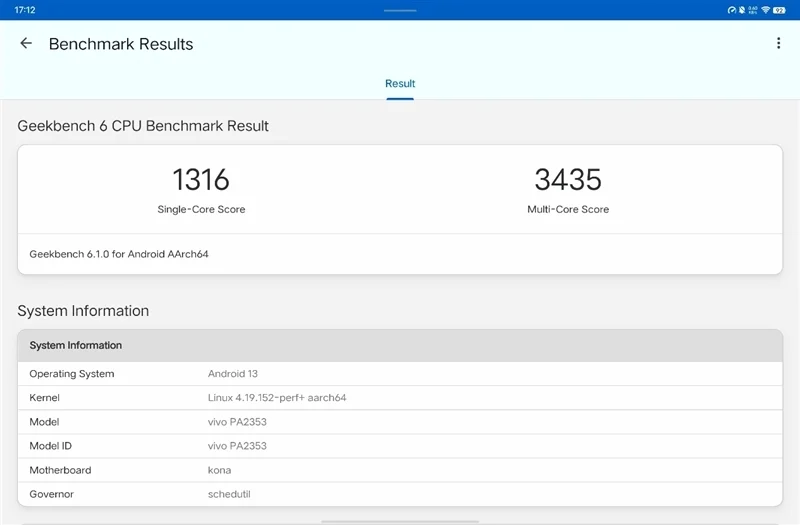The width and height of the screenshot is (800, 525).
Task: Click the multi-core score 3435
Action: [x=568, y=180]
